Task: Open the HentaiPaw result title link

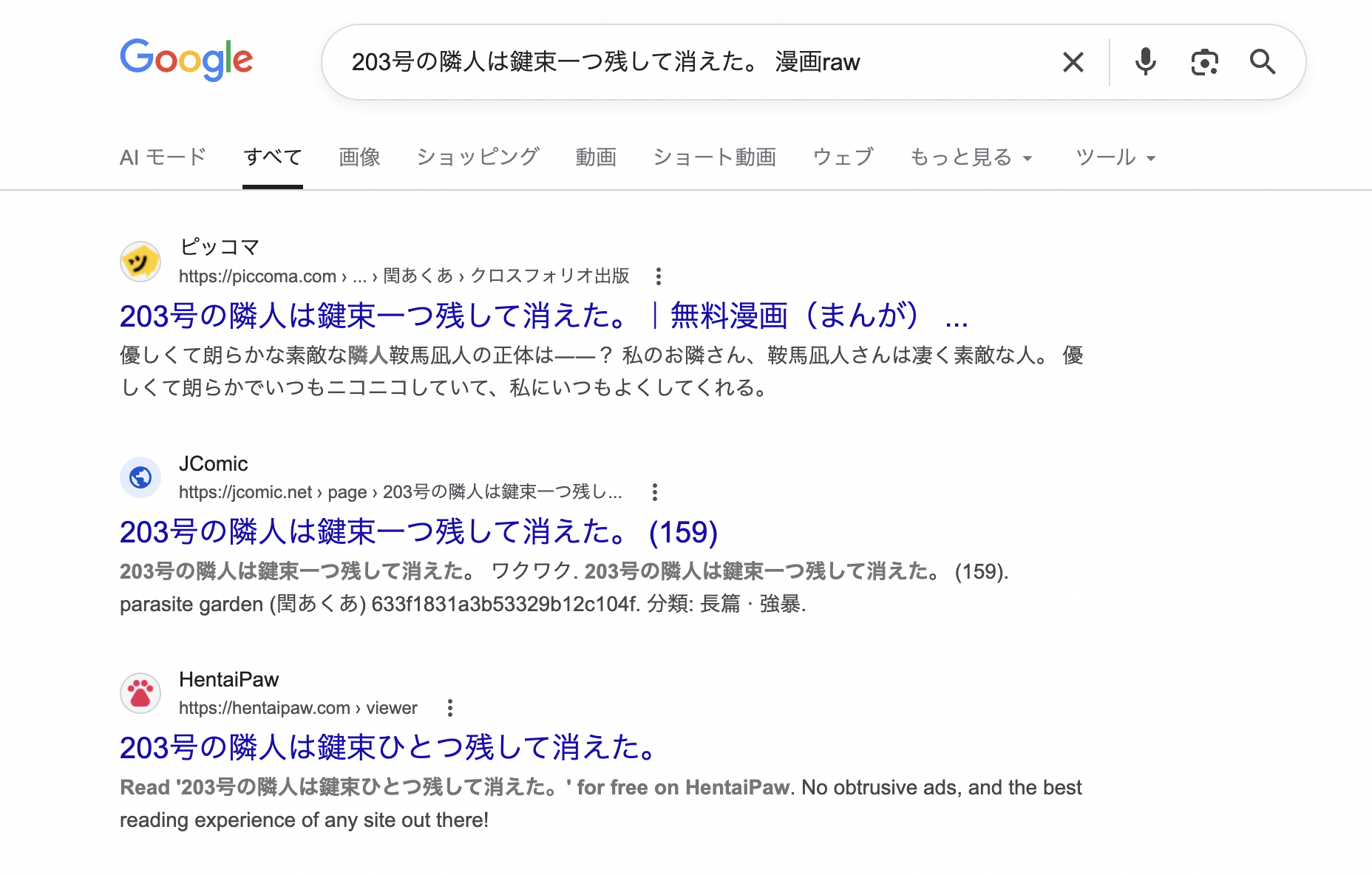Action: click(389, 747)
